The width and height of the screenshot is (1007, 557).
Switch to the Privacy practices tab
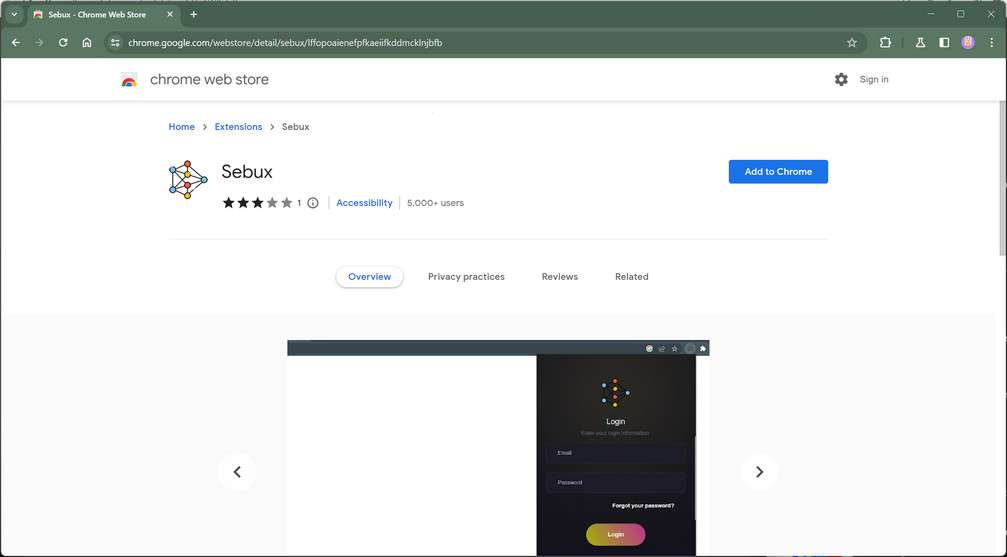(466, 277)
